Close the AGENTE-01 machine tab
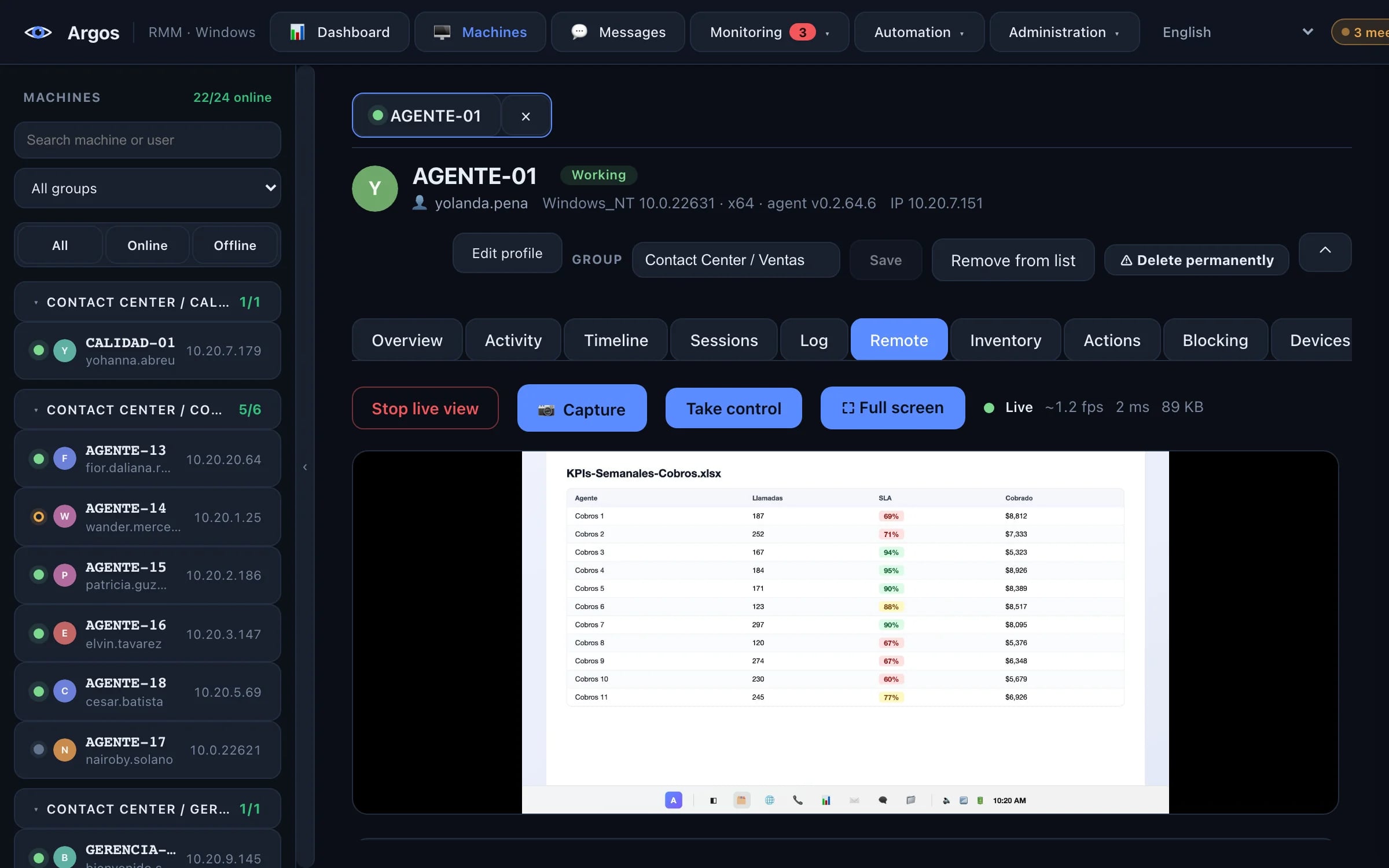The width and height of the screenshot is (1389, 868). (x=526, y=116)
